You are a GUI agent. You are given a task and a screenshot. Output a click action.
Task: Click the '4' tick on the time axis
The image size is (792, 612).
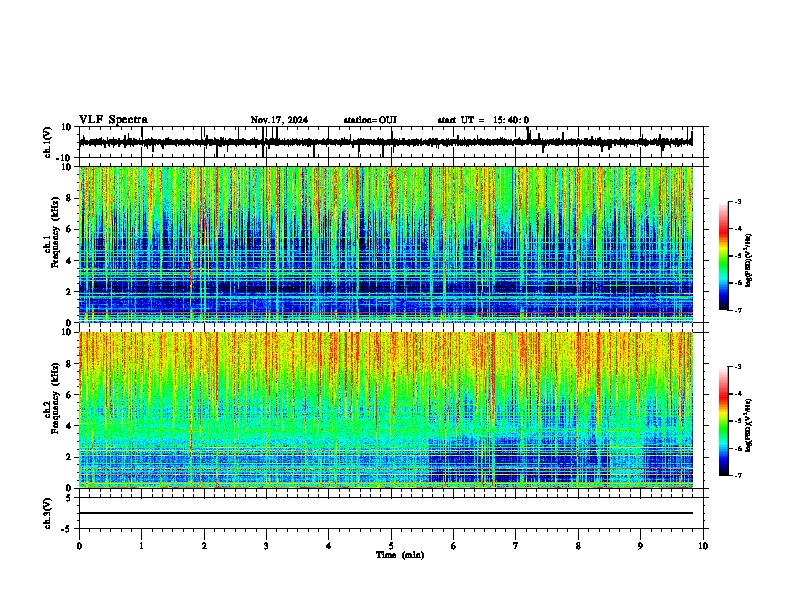tap(329, 546)
